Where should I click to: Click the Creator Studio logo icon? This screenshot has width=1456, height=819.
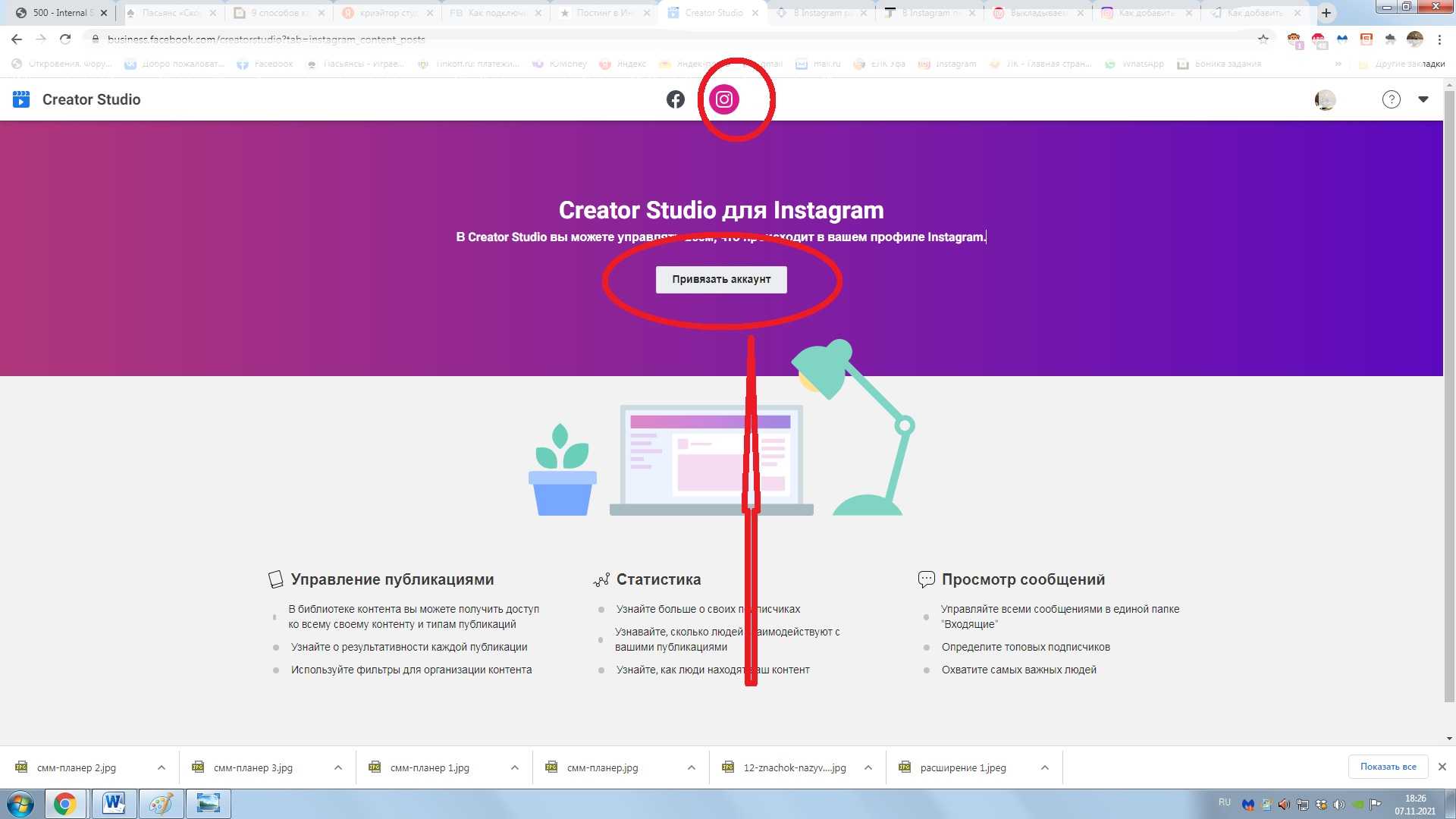[x=21, y=99]
